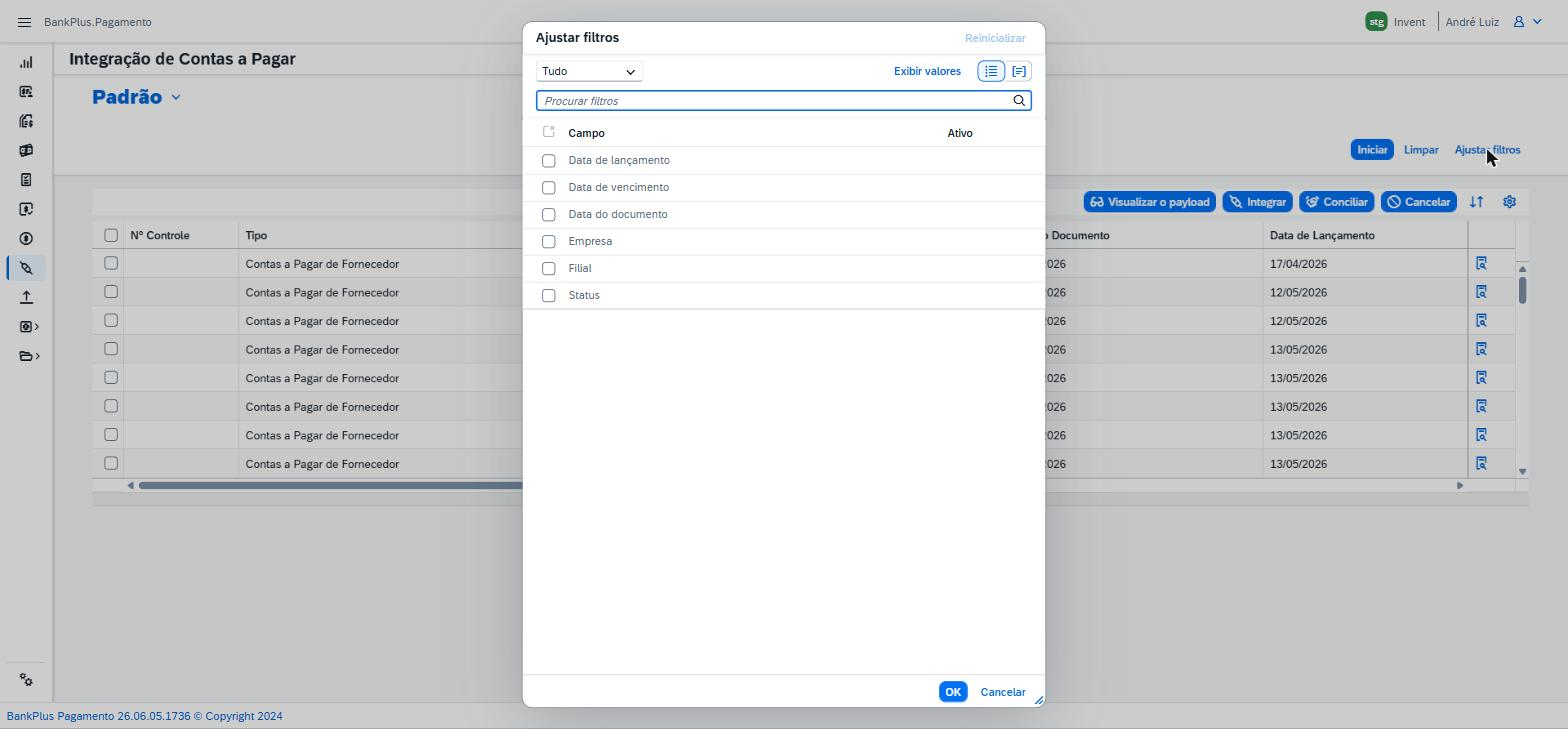This screenshot has height=729, width=1568.
Task: Open the hamburger navigation menu
Action: [x=25, y=22]
